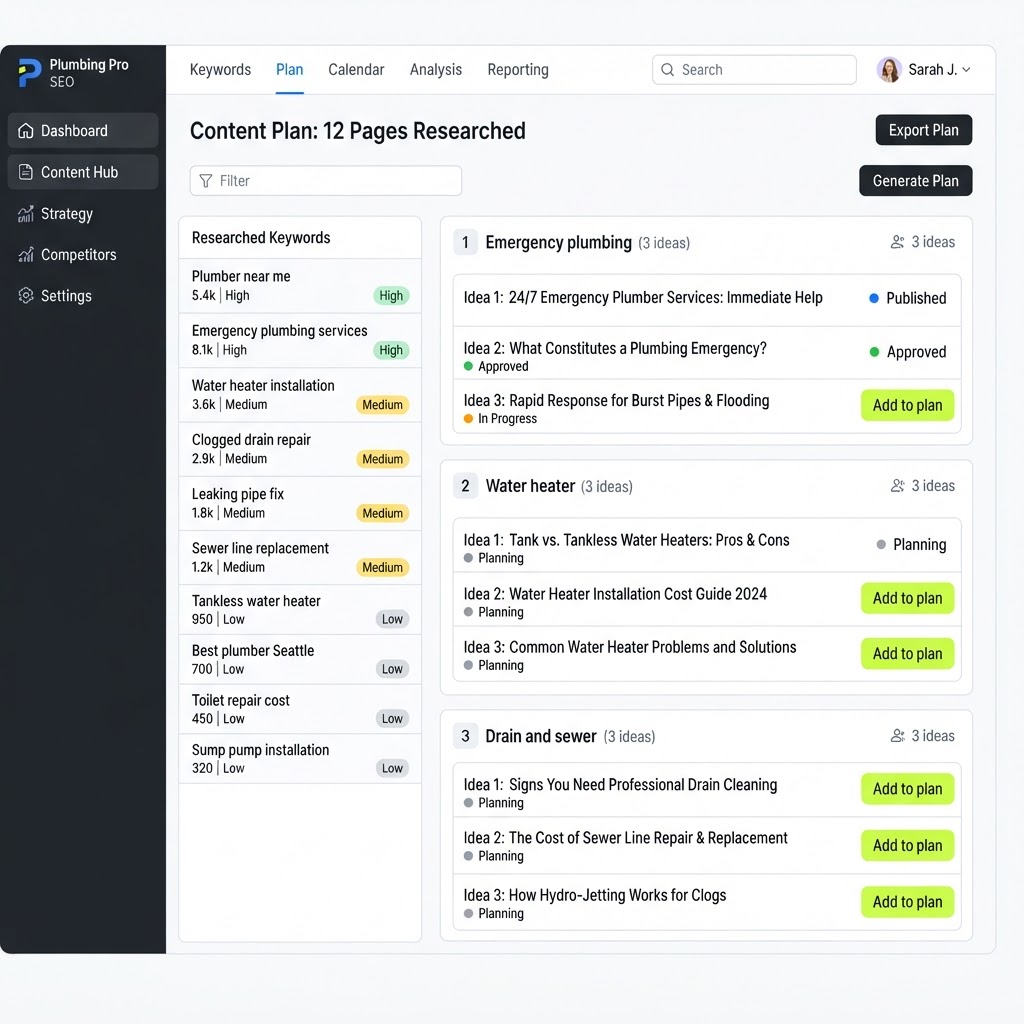Add Signs You Need Drain Cleaning to plan
1024x1024 pixels.
(907, 789)
